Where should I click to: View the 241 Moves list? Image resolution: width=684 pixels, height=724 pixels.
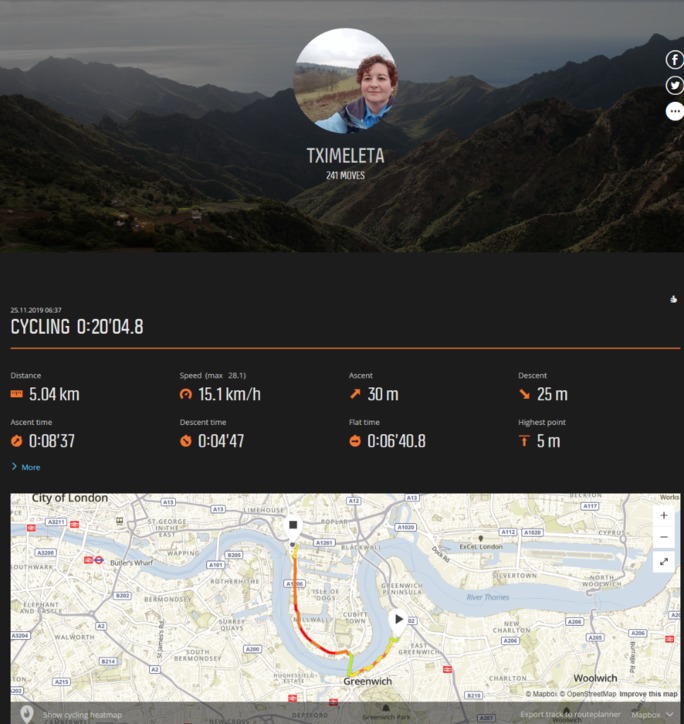(x=345, y=175)
